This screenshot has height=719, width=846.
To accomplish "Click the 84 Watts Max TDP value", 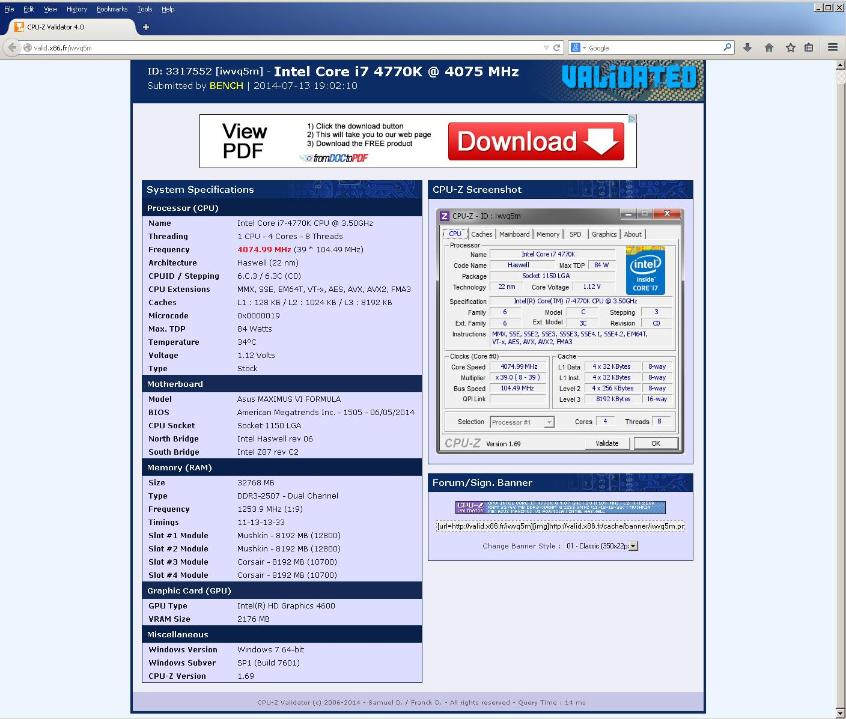I will pos(255,329).
